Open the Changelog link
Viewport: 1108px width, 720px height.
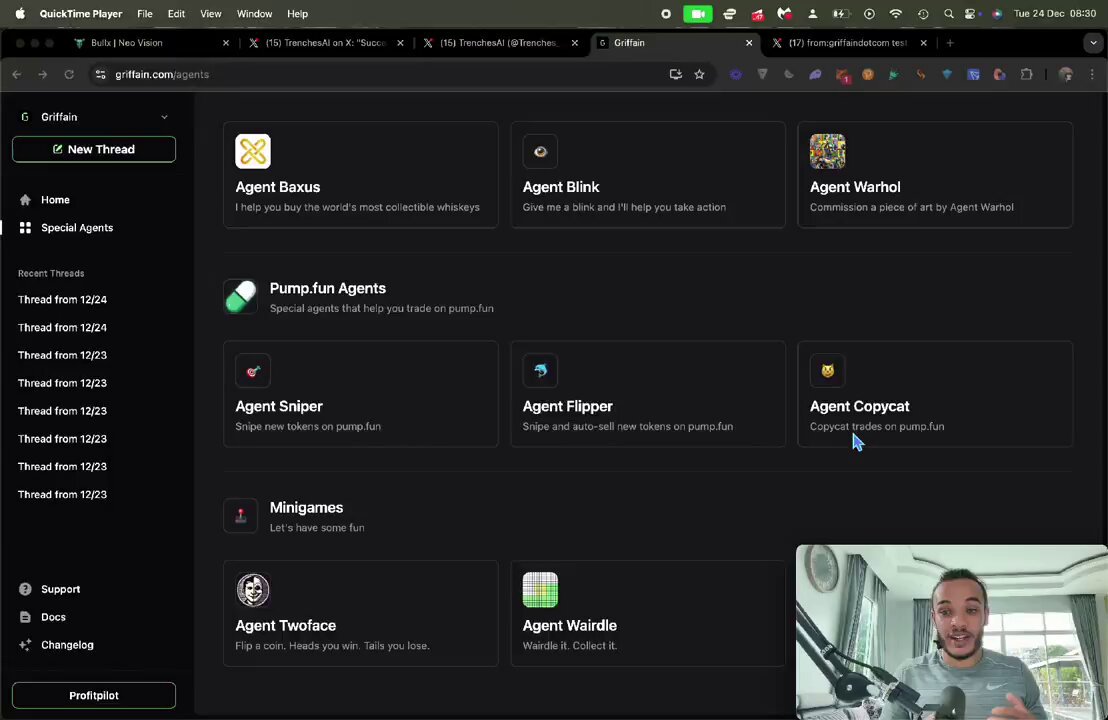tap(67, 645)
